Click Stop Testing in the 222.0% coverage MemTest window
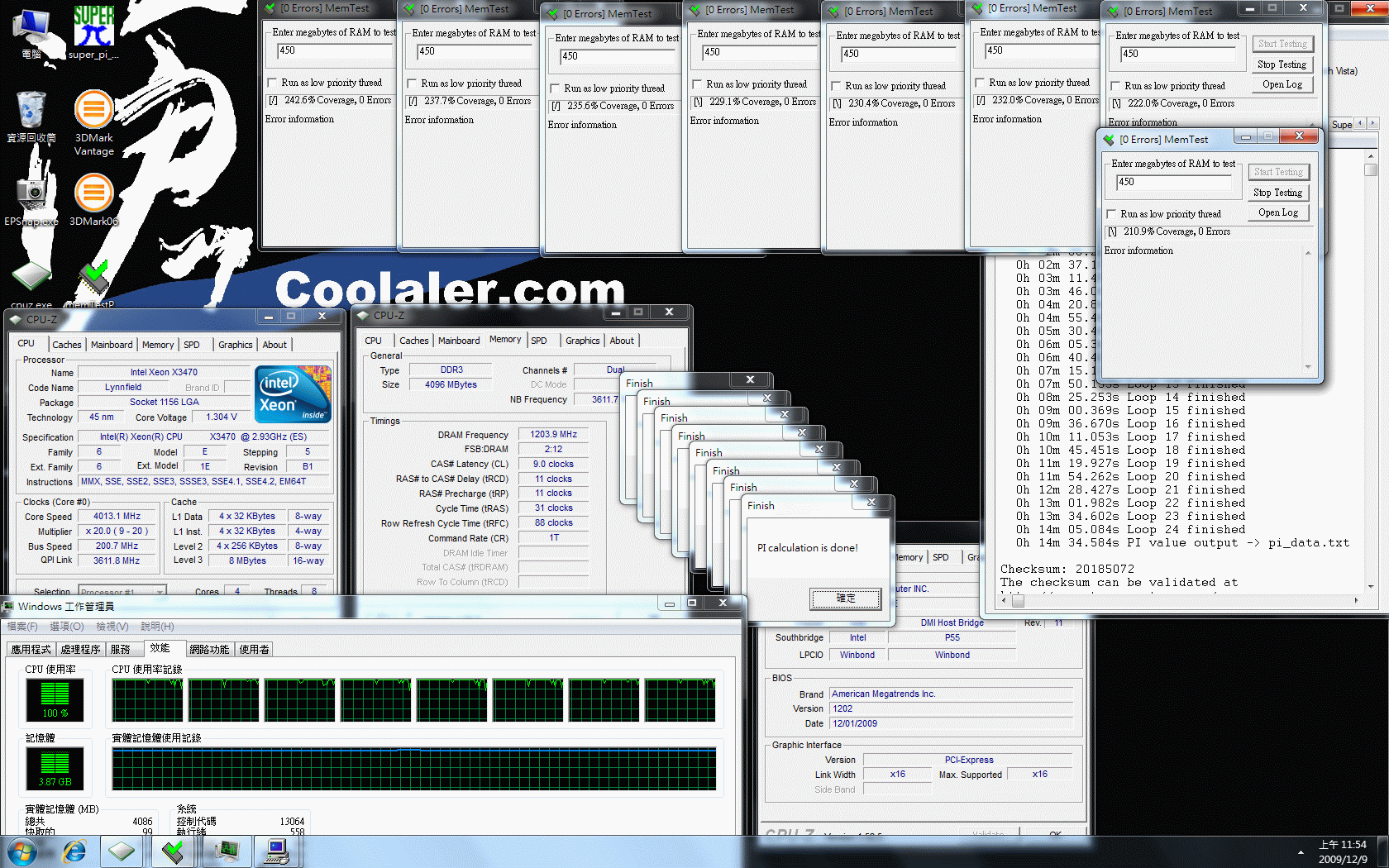The width and height of the screenshot is (1389, 868). (x=1282, y=64)
